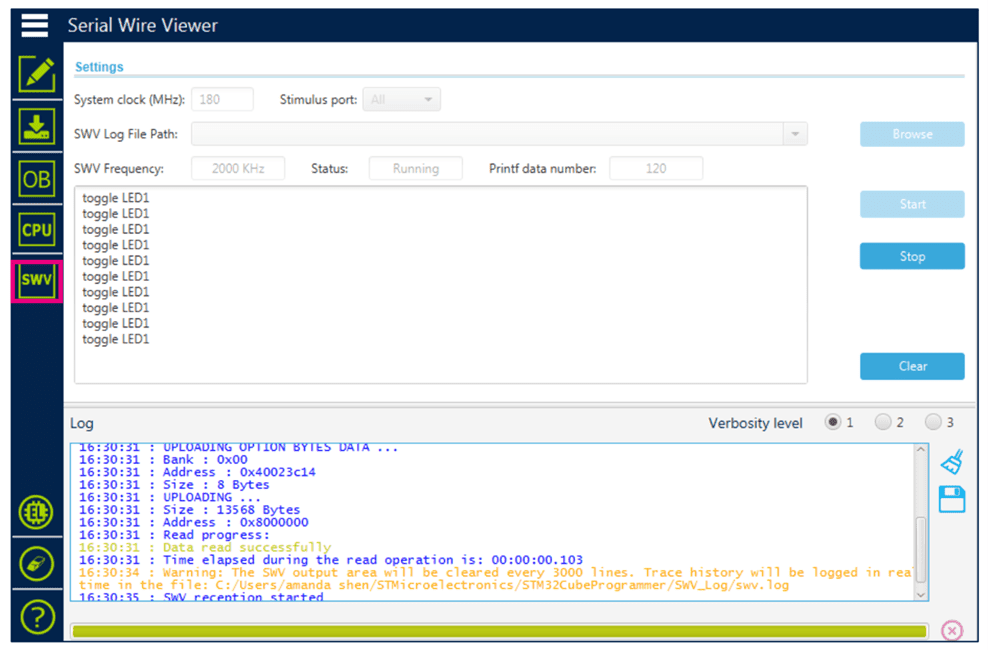Screen dimensions: 988x650
Task: Expand the Stimulus port dropdown
Action: 427,99
